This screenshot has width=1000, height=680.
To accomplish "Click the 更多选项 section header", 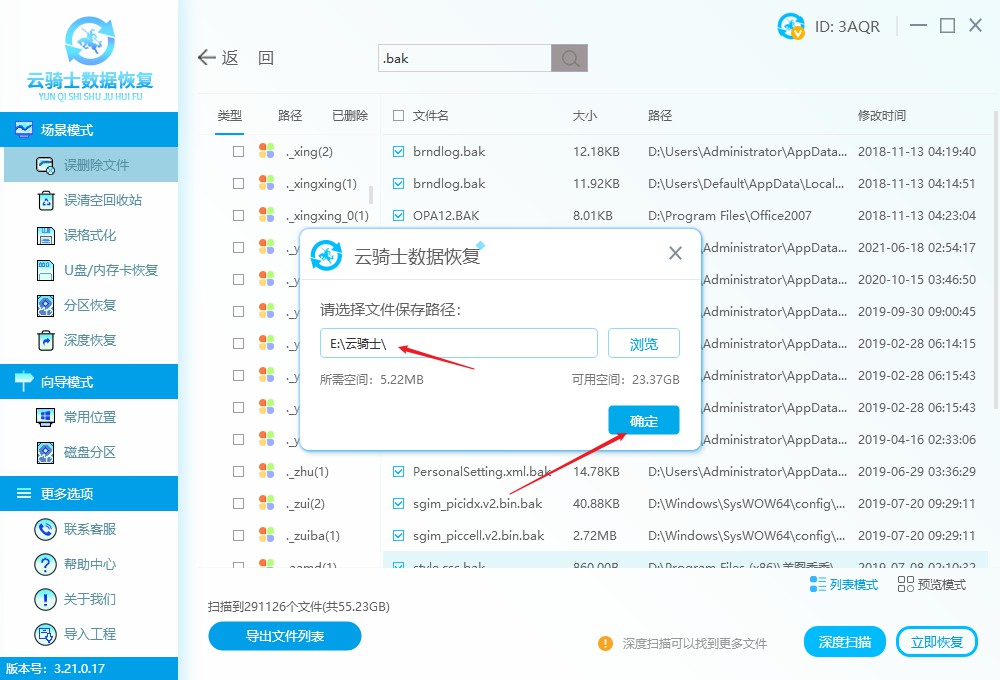I will [89, 494].
